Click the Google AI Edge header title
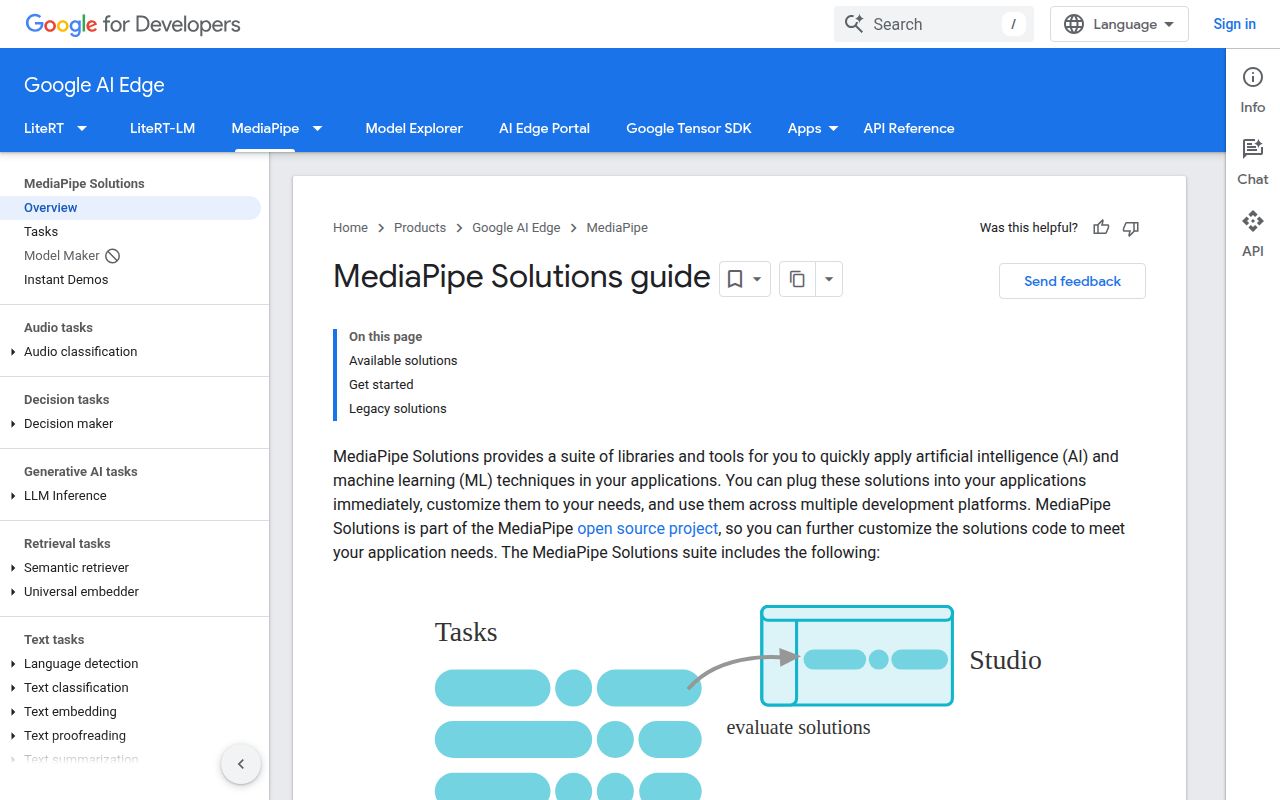 coord(94,85)
